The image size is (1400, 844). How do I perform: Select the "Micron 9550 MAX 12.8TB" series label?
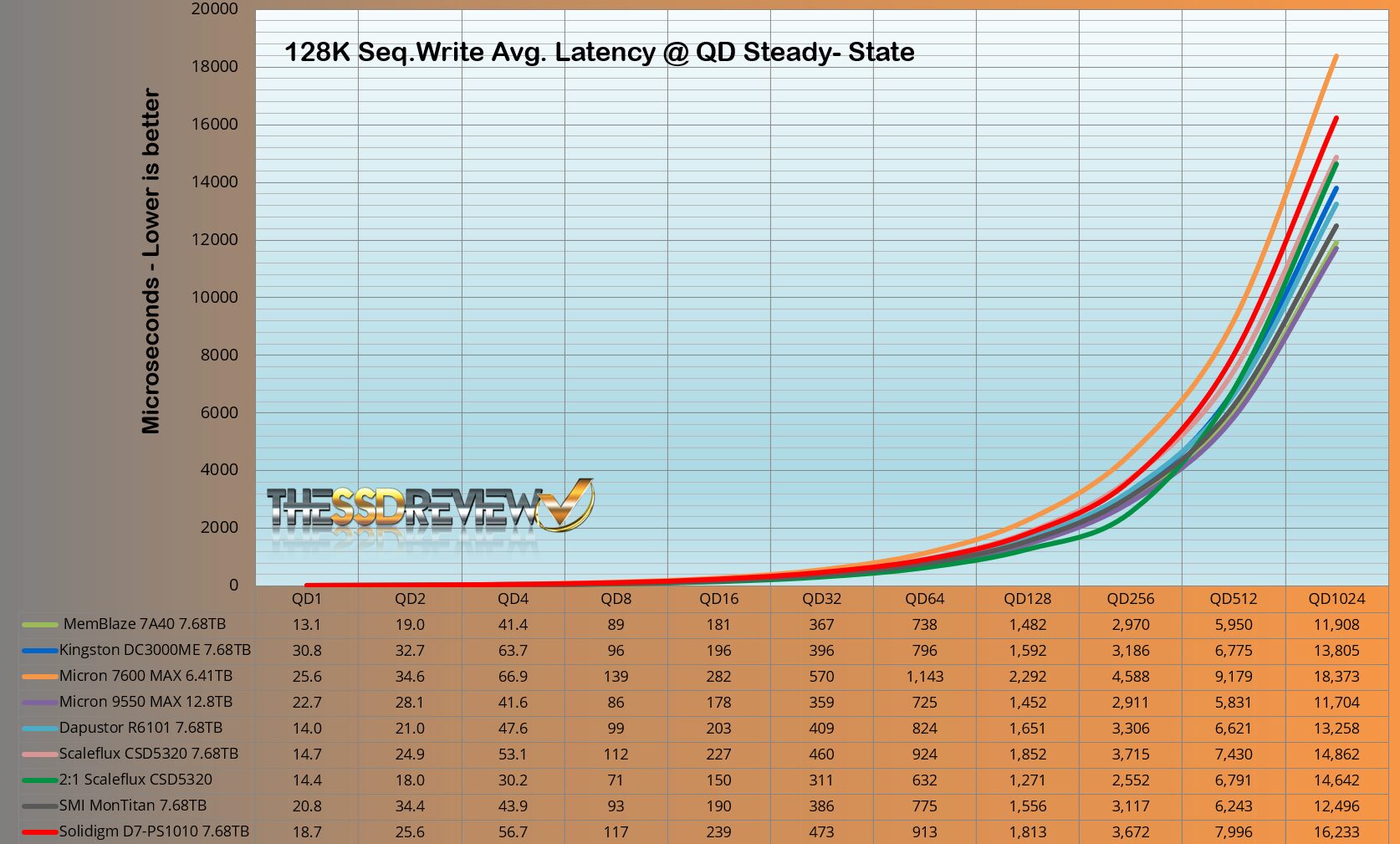click(146, 702)
